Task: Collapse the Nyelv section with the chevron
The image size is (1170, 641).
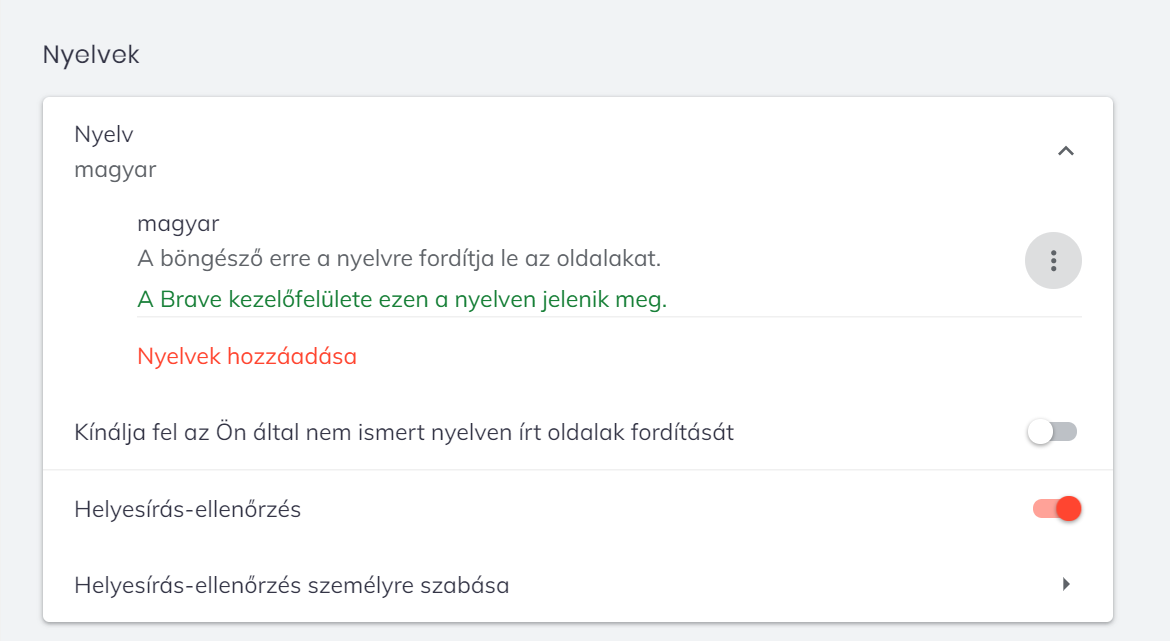Action: [x=1066, y=151]
